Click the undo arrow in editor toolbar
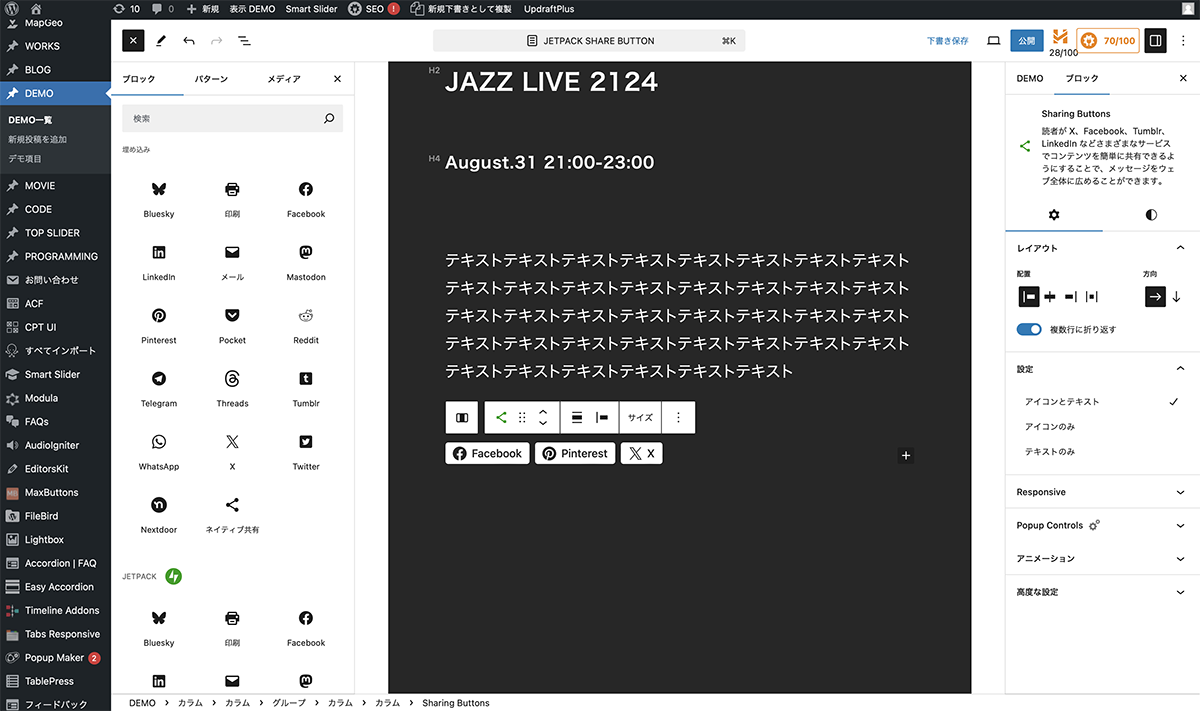The width and height of the screenshot is (1200, 711). [189, 41]
